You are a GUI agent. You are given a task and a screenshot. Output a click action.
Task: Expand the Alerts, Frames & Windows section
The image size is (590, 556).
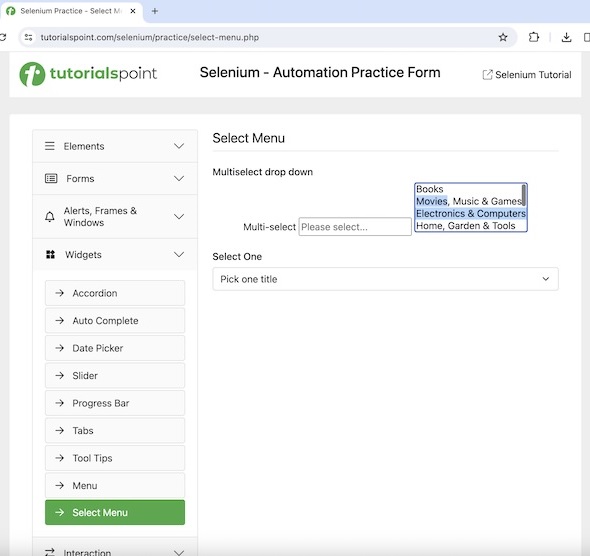[115, 217]
